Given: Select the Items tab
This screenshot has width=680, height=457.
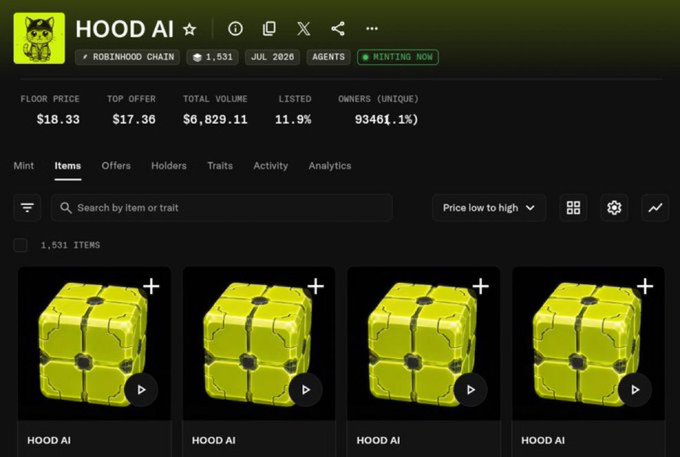Looking at the screenshot, I should coord(68,166).
